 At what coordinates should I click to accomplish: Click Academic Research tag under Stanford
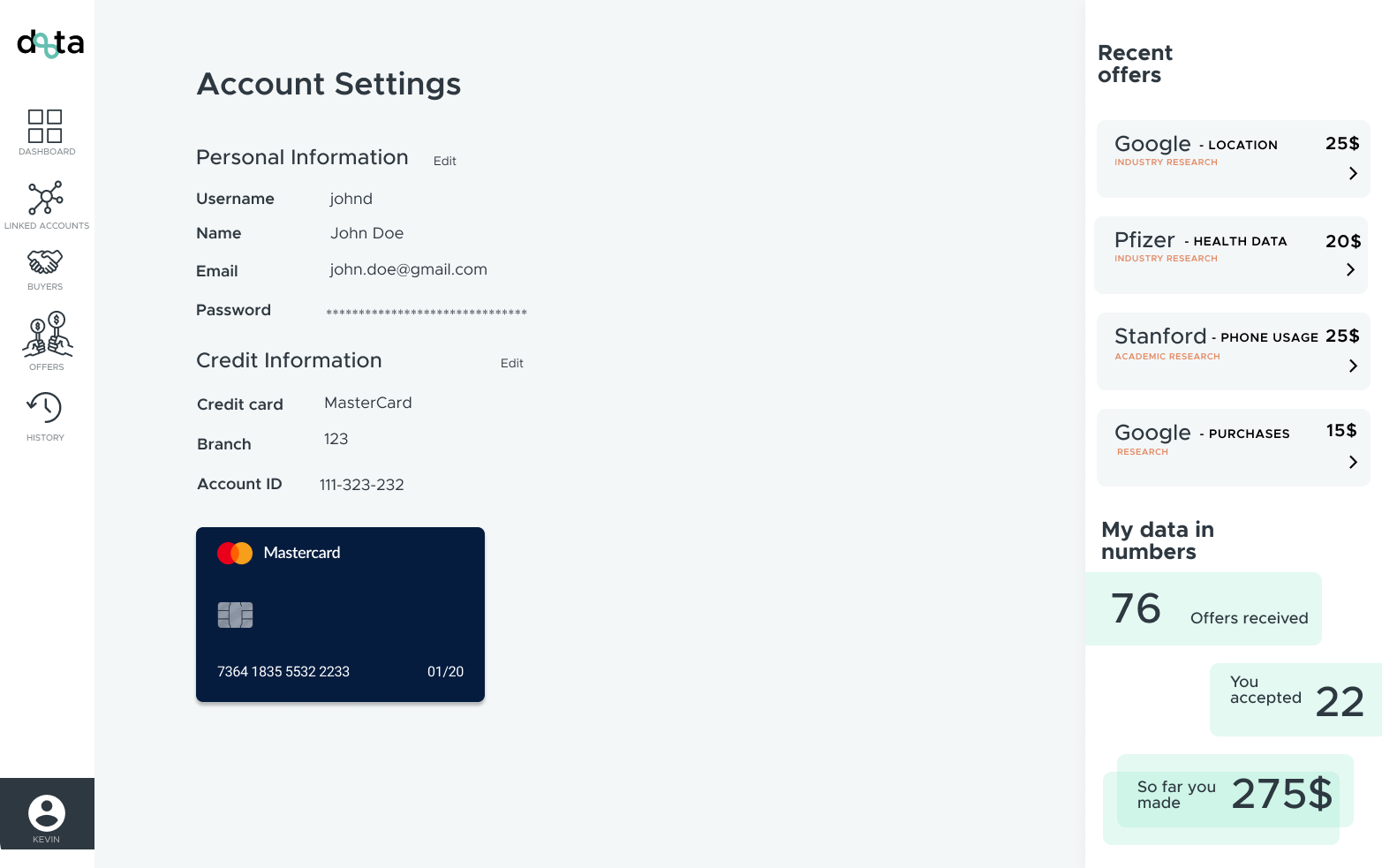(1167, 357)
